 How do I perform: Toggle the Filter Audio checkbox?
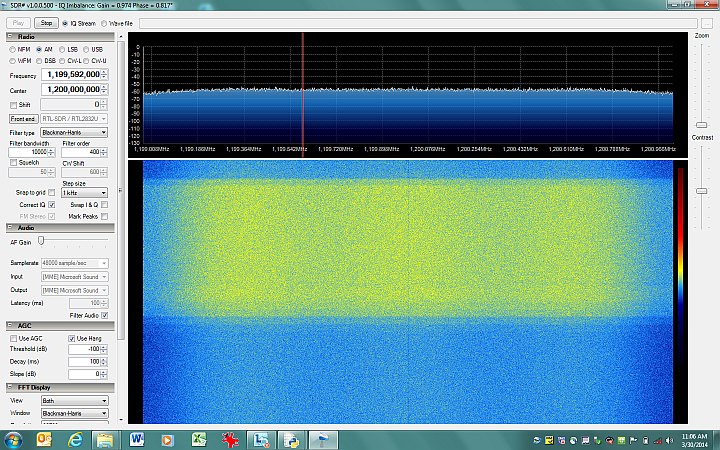(x=104, y=315)
